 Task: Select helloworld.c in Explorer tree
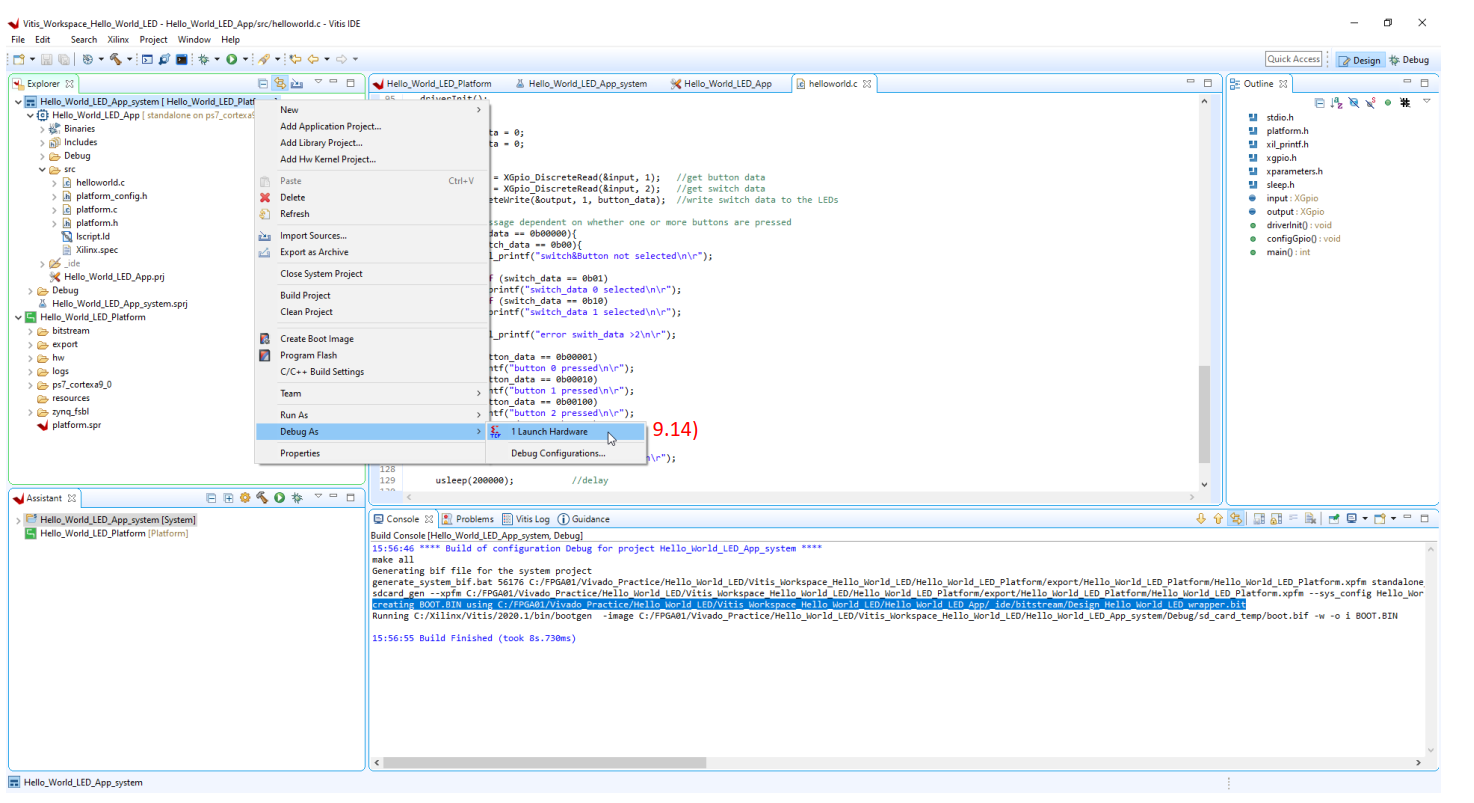pos(100,183)
